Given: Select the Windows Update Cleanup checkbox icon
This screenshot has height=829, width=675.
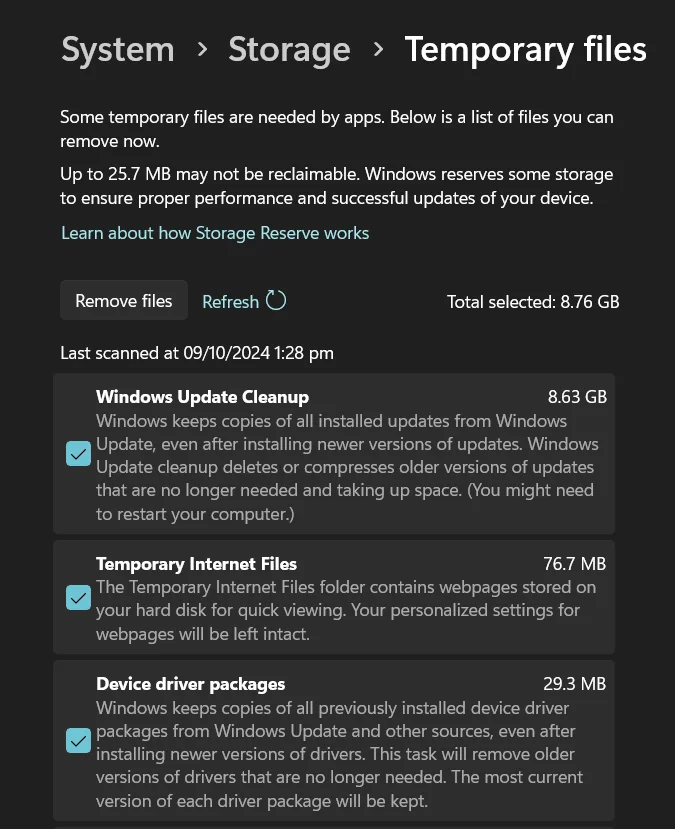Looking at the screenshot, I should tap(78, 453).
